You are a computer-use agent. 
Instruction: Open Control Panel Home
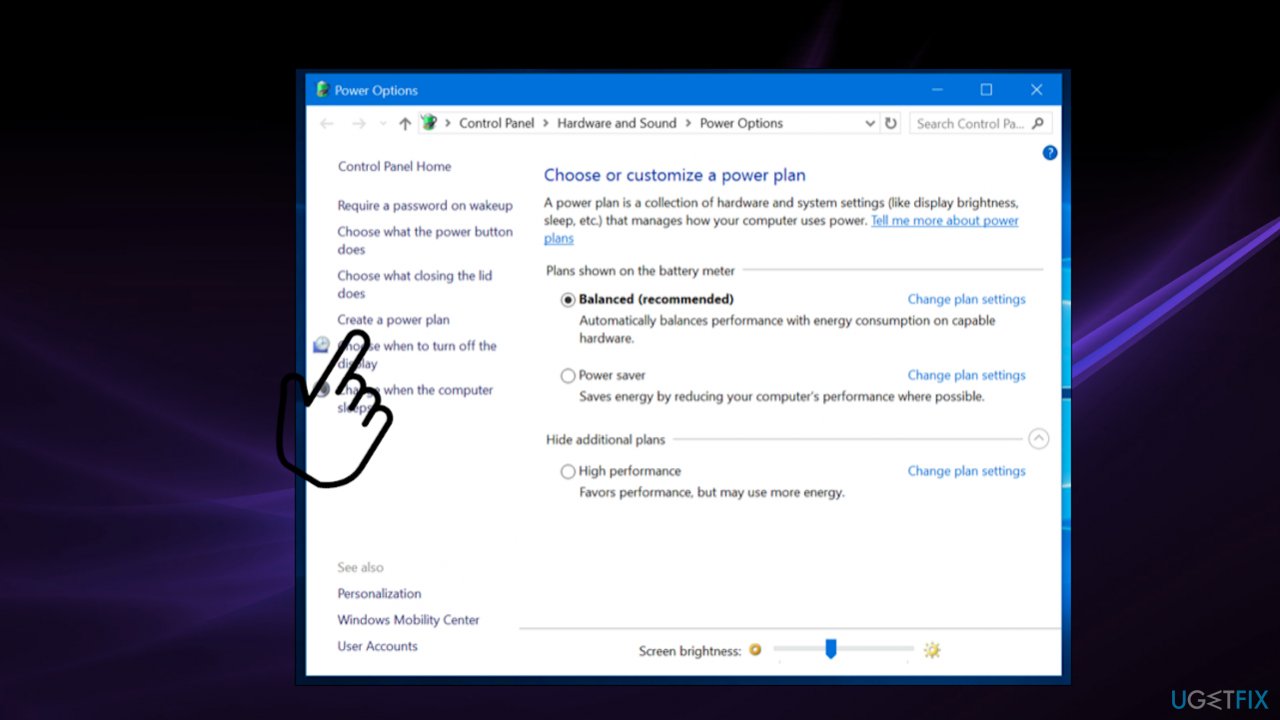(x=394, y=166)
